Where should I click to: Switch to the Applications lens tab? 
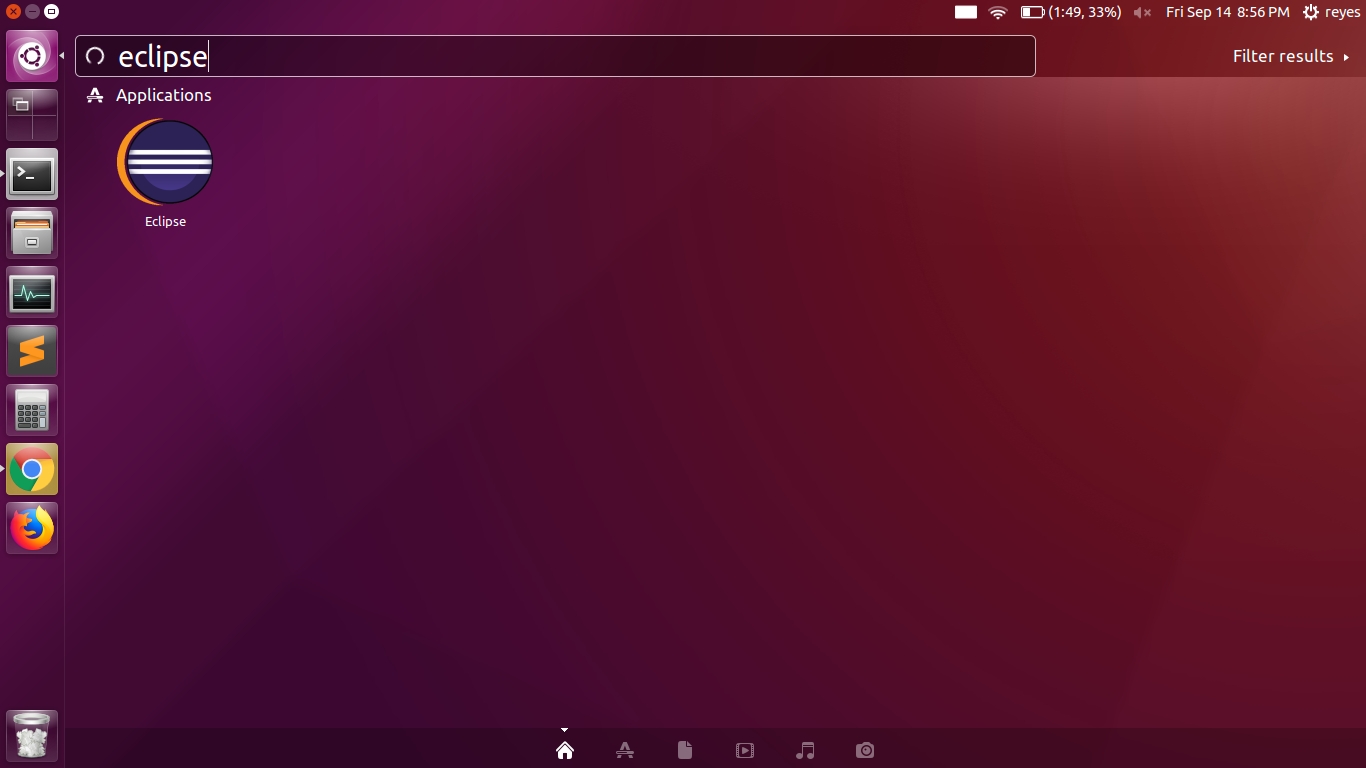625,750
